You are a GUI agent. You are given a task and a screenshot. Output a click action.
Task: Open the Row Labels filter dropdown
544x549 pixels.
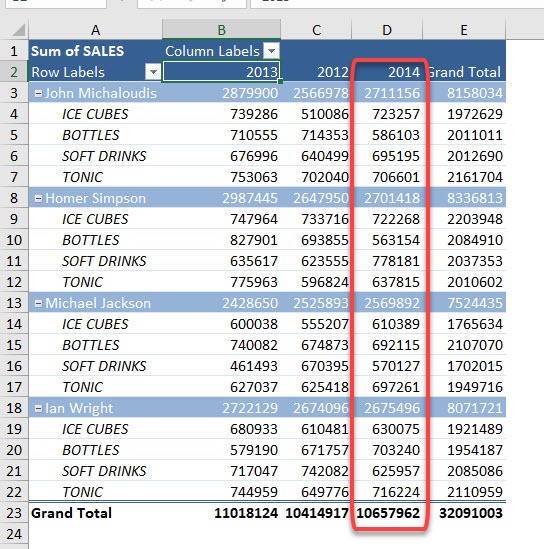153,72
